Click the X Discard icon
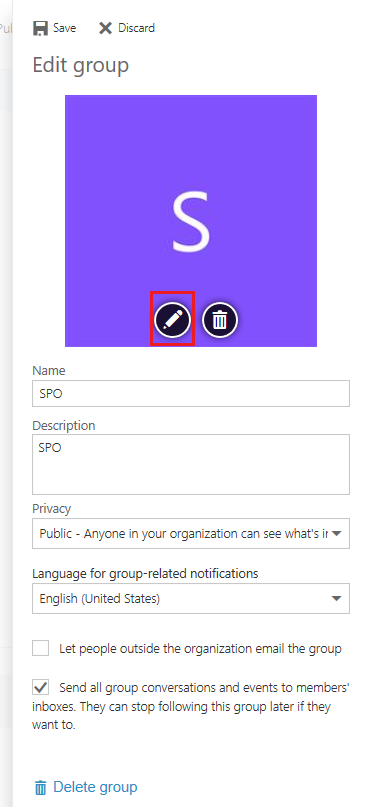 105,28
